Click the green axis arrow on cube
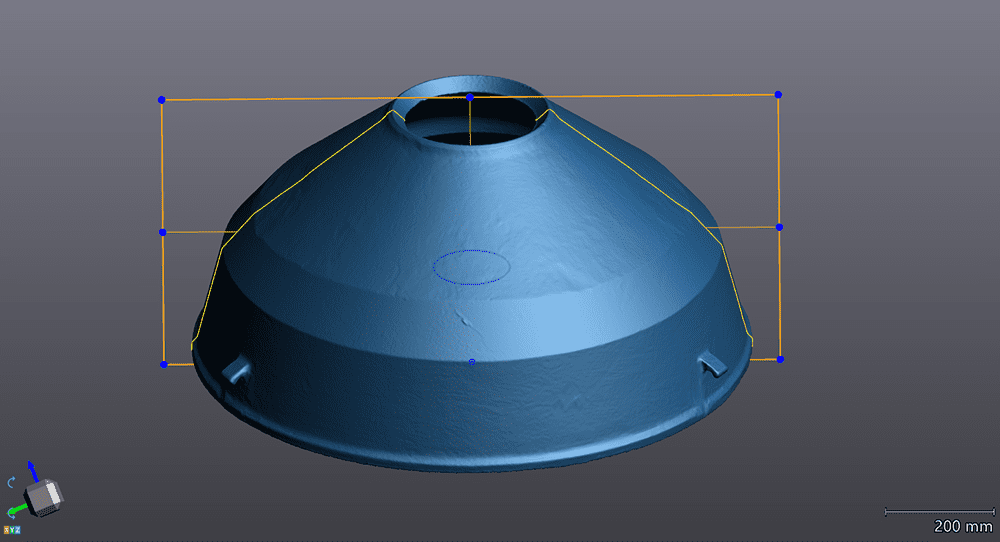The width and height of the screenshot is (1000, 542). point(18,510)
